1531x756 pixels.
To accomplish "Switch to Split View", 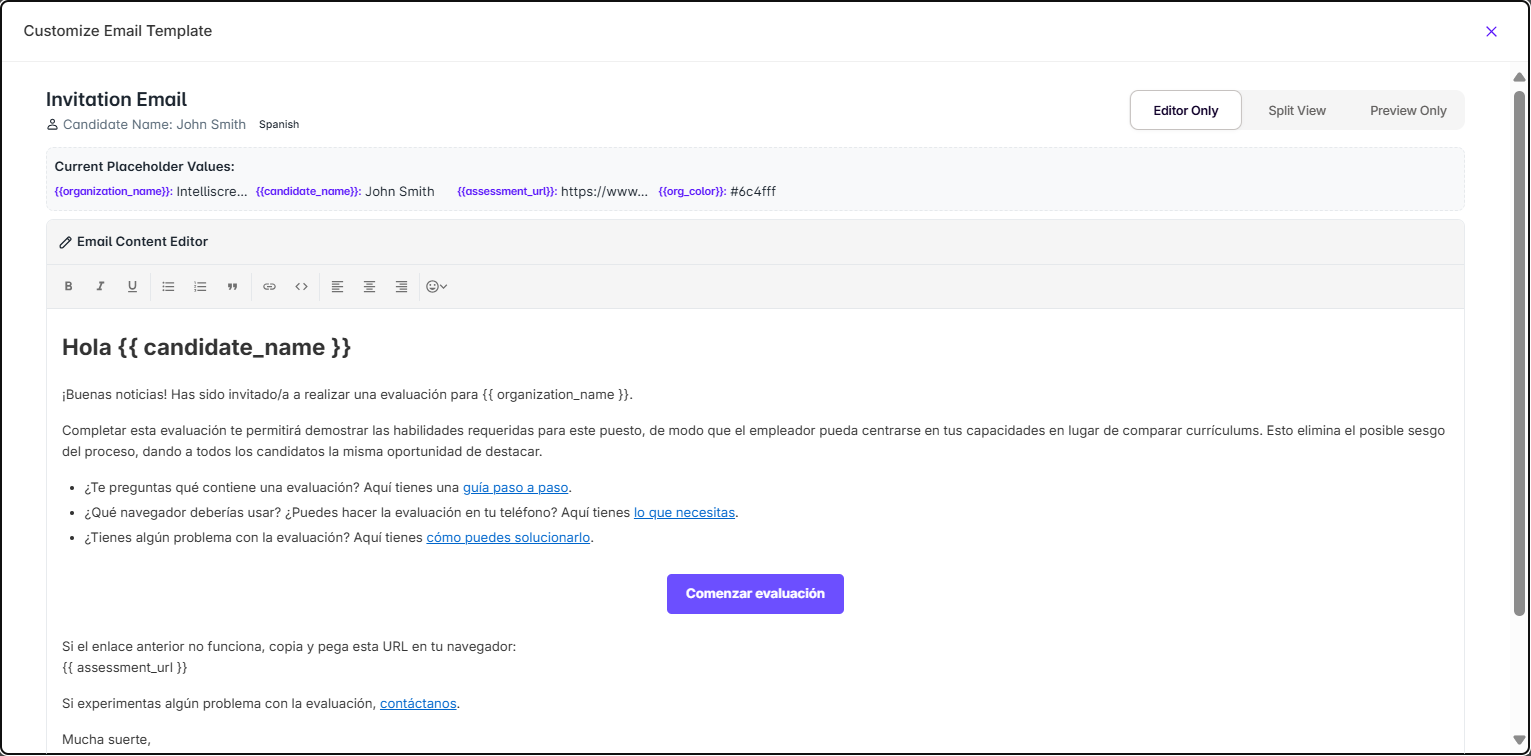I will click(x=1297, y=111).
